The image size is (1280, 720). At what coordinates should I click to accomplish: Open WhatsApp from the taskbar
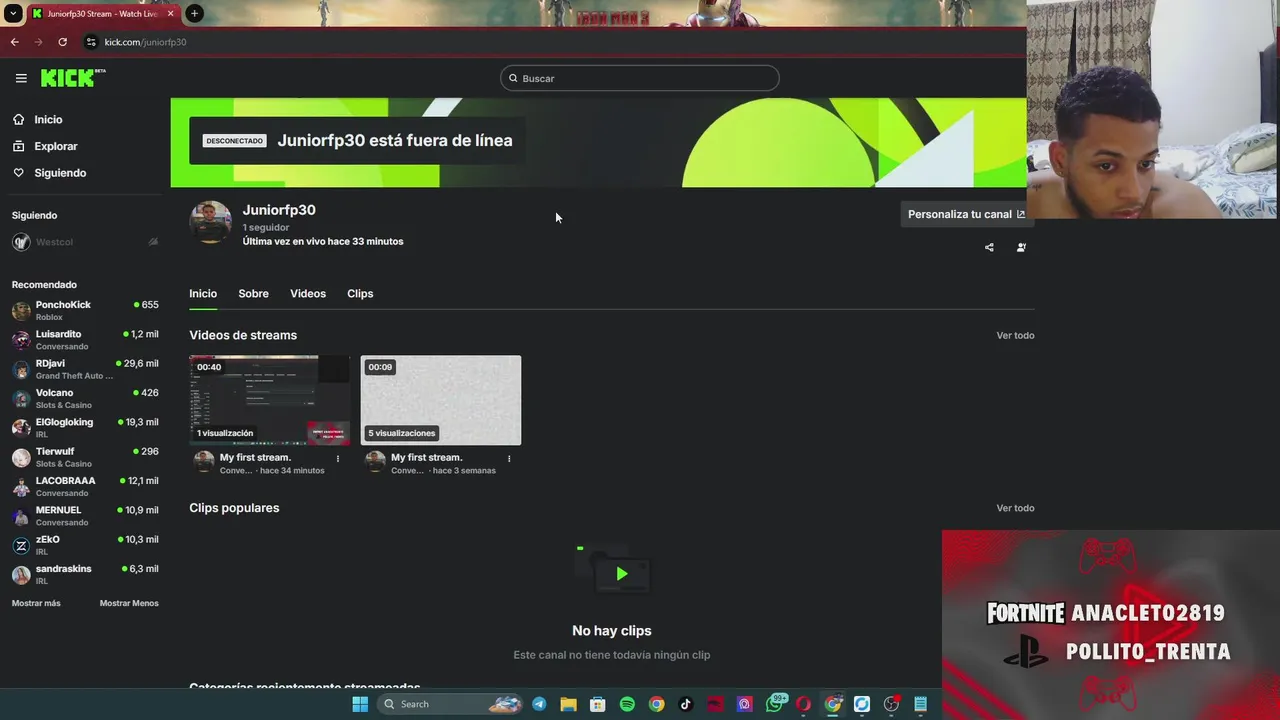click(774, 704)
